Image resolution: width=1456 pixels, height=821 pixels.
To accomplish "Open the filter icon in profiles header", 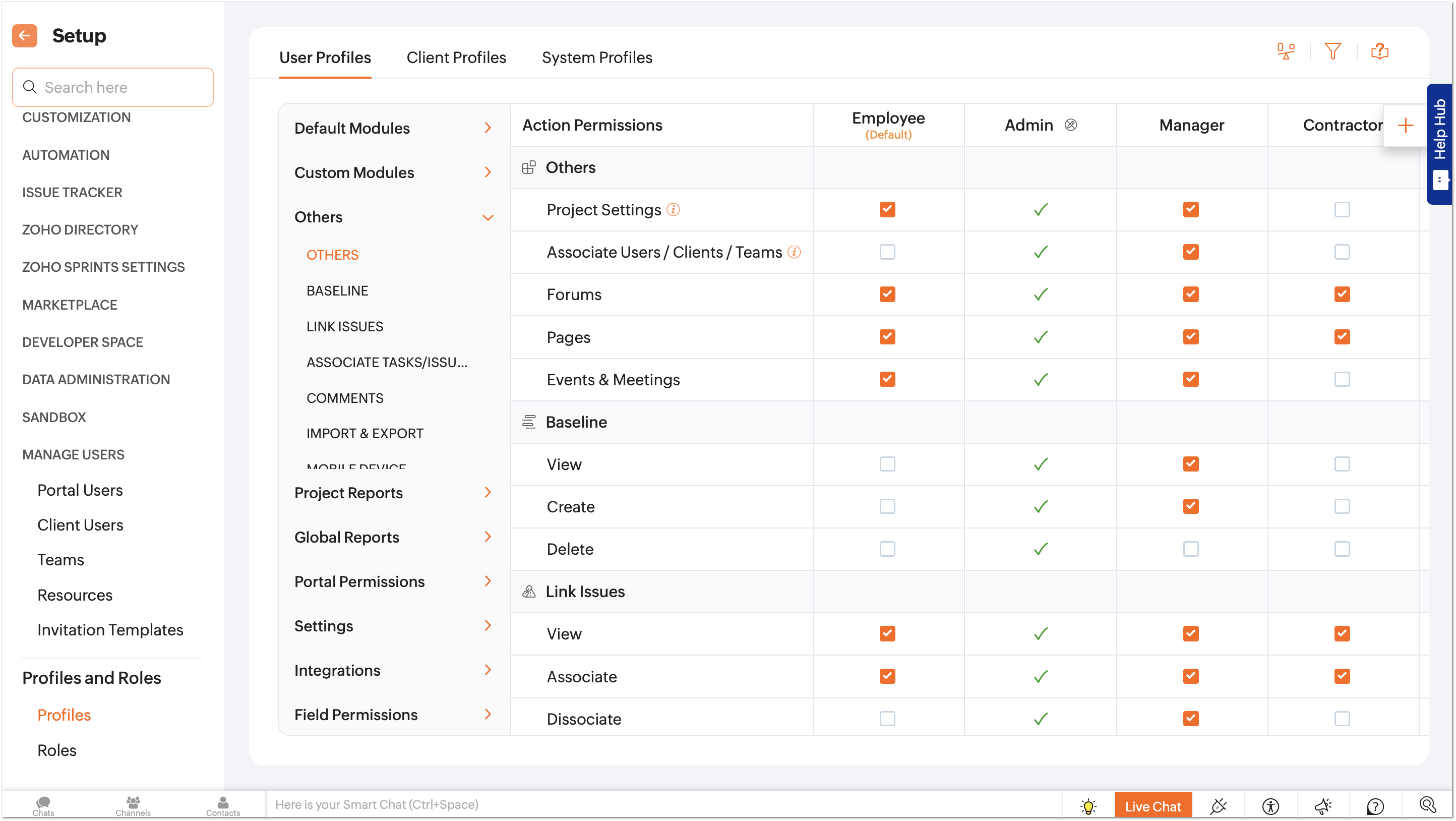I will [x=1332, y=51].
